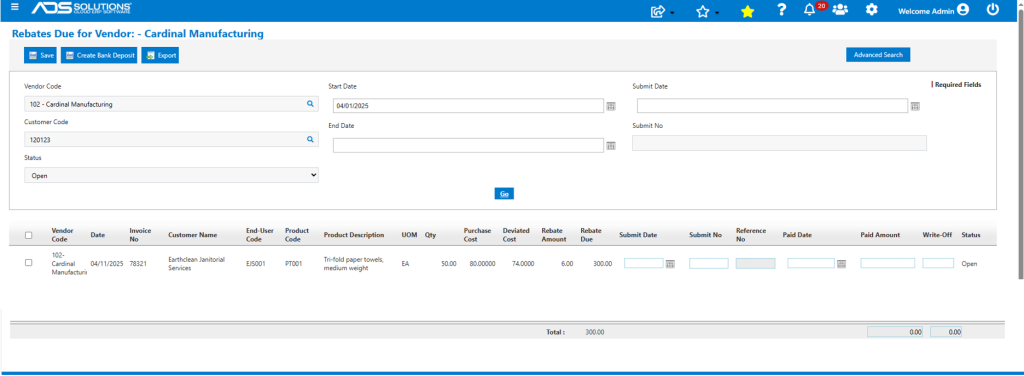Click the yellow filled star icon

point(748,11)
